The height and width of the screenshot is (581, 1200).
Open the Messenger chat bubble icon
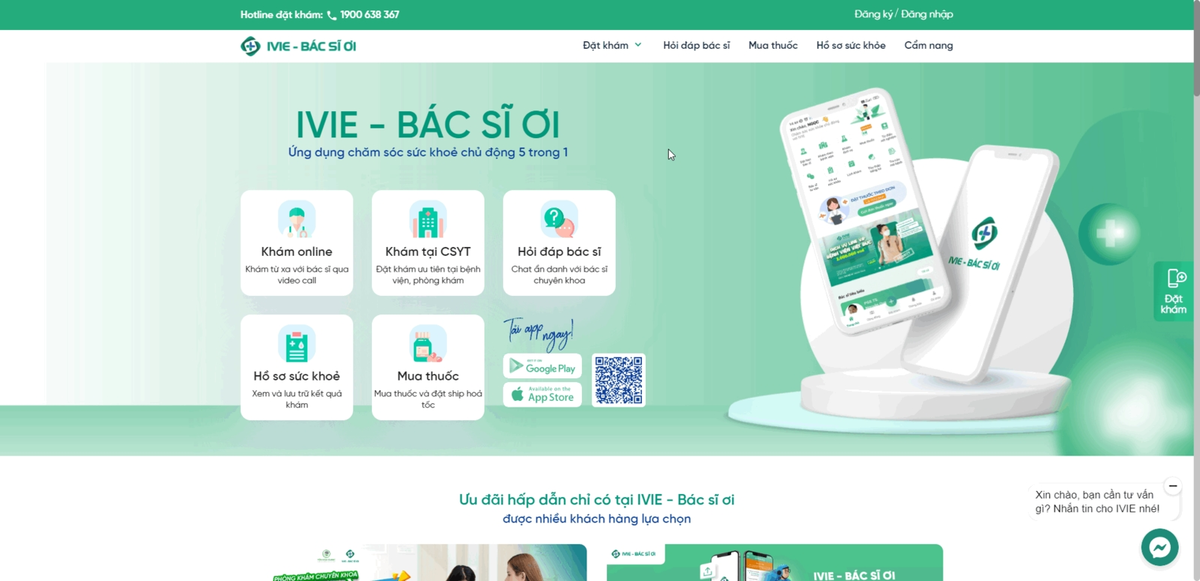tap(1160, 547)
